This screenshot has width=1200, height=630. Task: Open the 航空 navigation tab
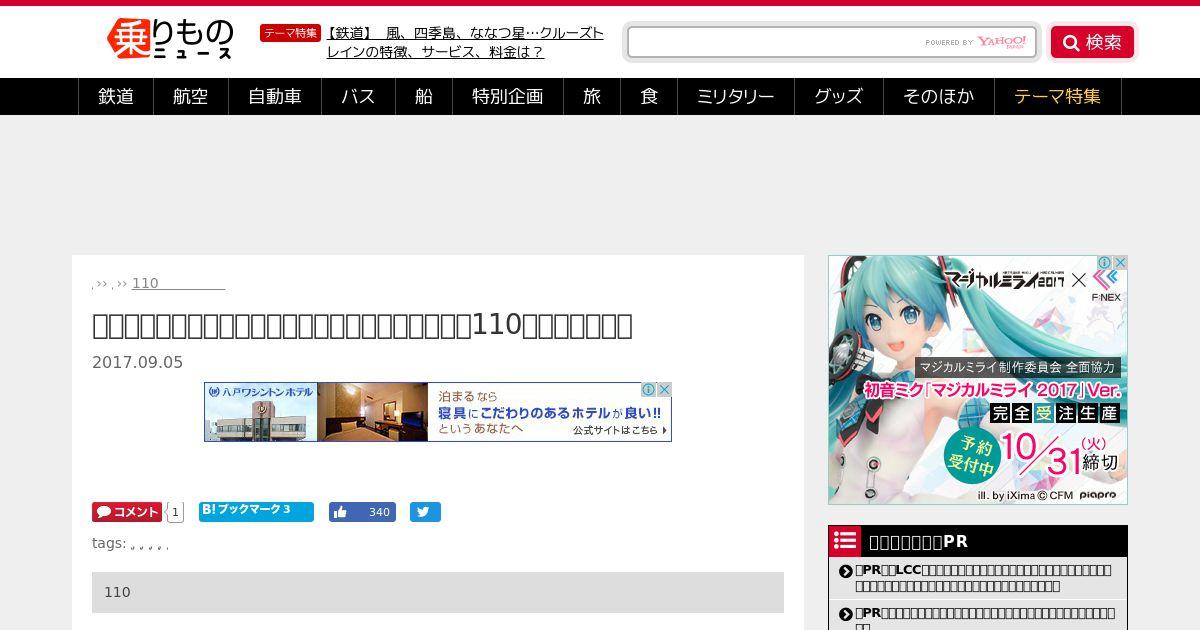(191, 96)
